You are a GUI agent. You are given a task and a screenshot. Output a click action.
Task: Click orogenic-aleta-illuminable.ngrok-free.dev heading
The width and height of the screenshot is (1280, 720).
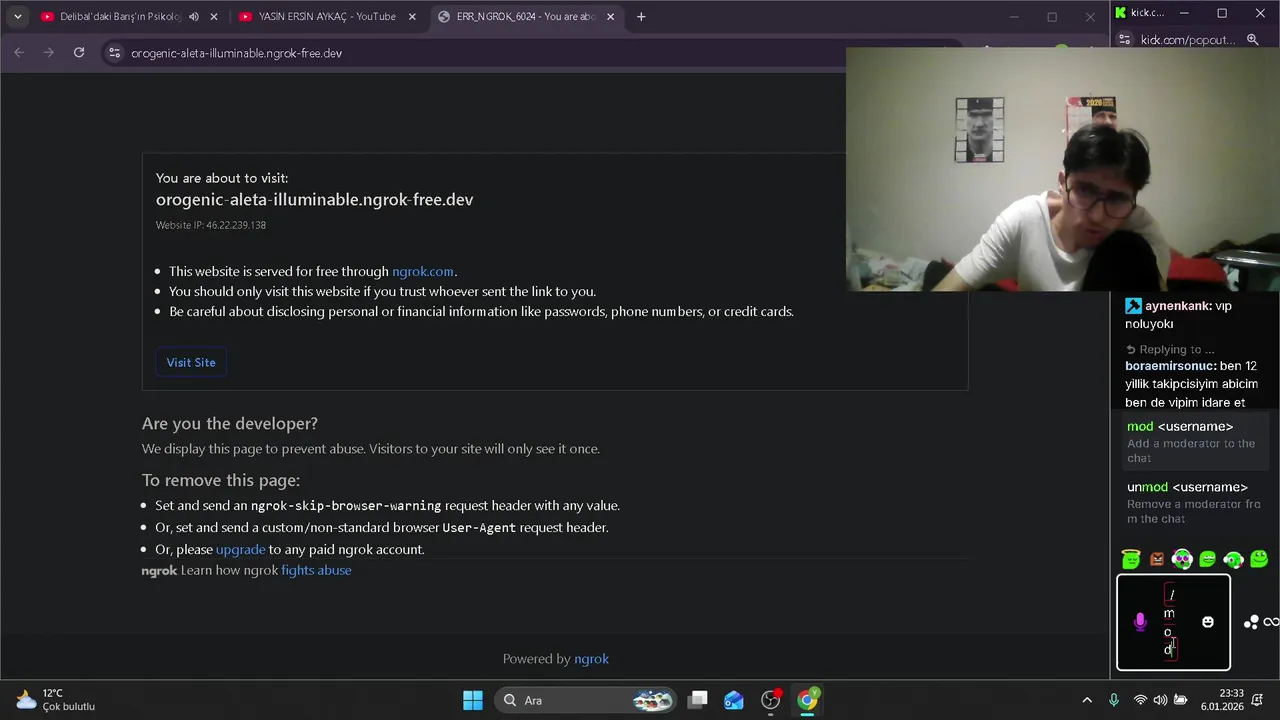pyautogui.click(x=314, y=199)
